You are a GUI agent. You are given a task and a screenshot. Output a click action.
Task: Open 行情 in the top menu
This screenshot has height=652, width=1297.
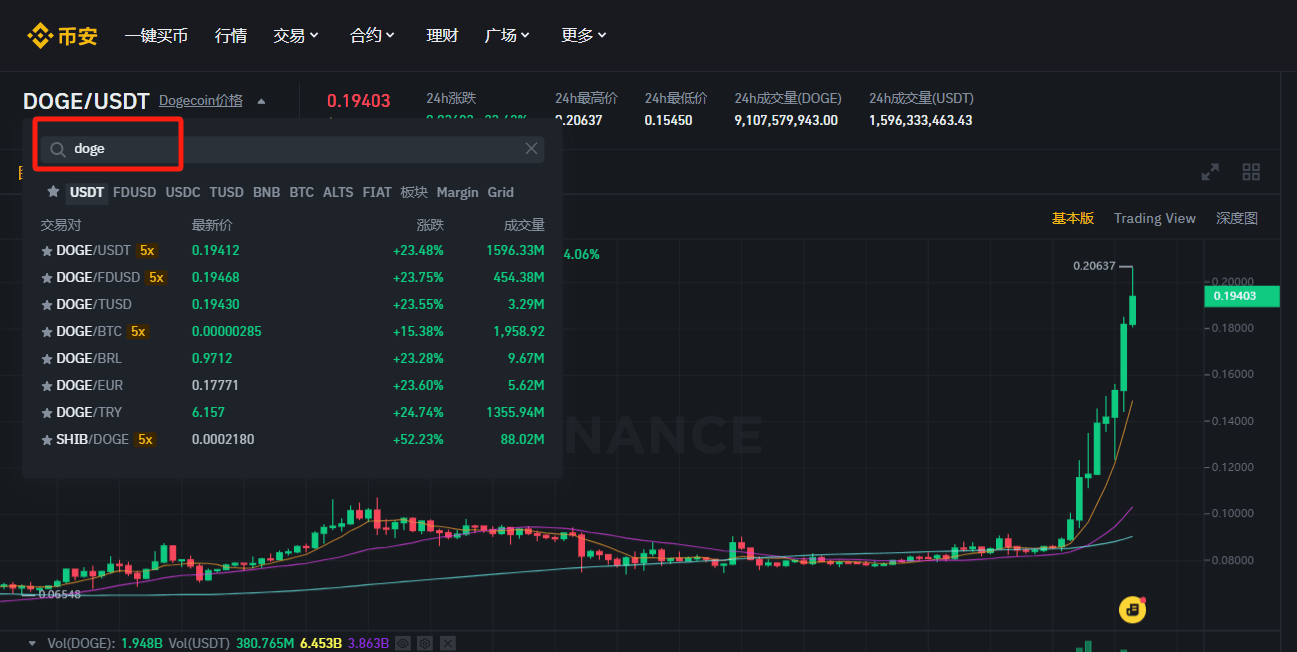(230, 35)
